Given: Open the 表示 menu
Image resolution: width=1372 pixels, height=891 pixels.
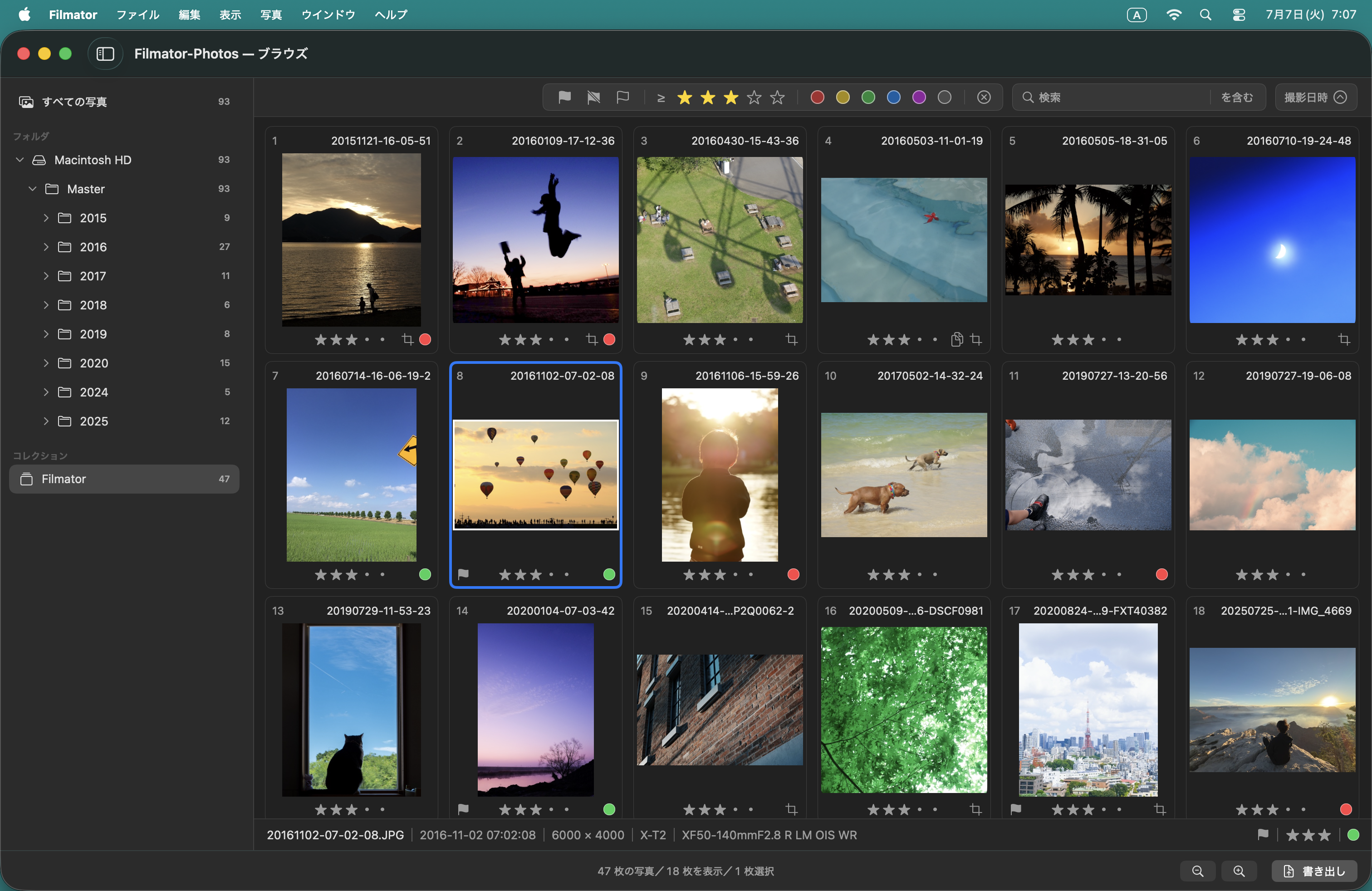Looking at the screenshot, I should coord(230,15).
